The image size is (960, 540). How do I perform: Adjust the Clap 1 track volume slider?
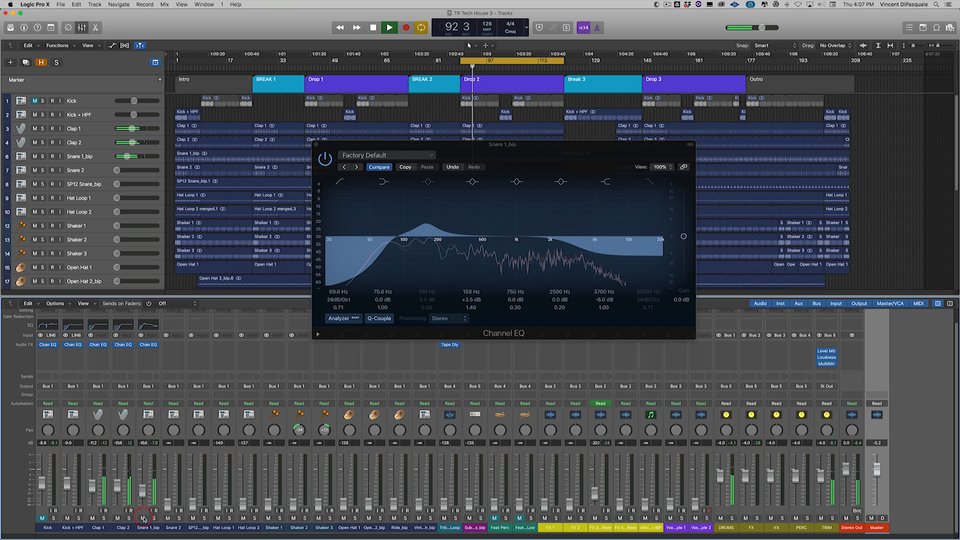tap(137, 129)
